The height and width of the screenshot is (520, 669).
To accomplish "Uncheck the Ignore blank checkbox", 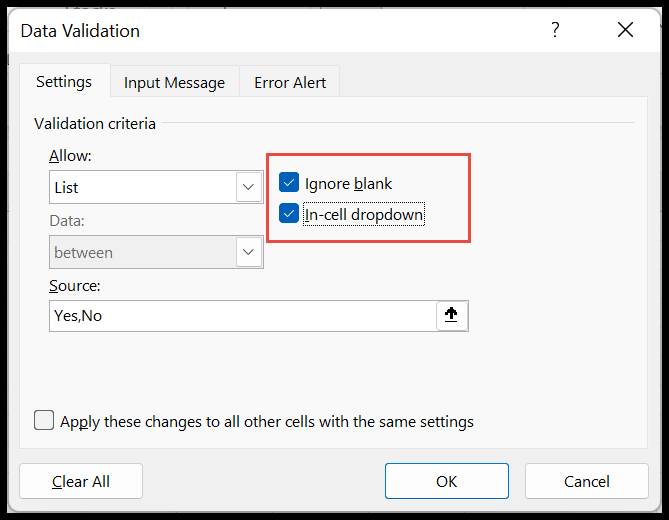I will (x=289, y=183).
